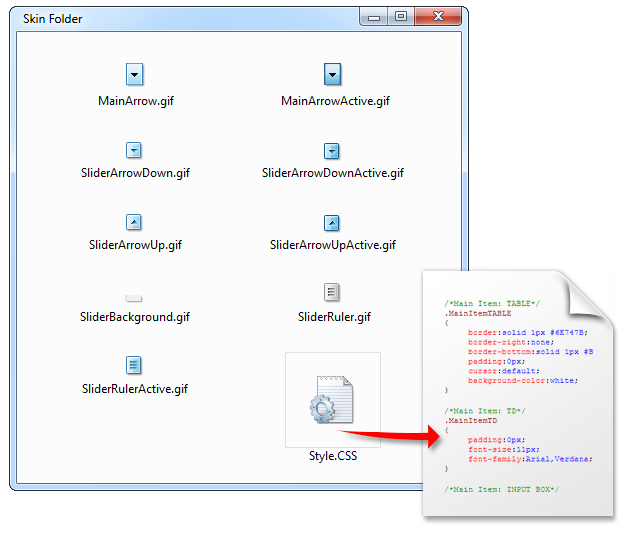The width and height of the screenshot is (640, 540).
Task: Click the SliderBackground.gif file name
Action: pyautogui.click(x=135, y=317)
